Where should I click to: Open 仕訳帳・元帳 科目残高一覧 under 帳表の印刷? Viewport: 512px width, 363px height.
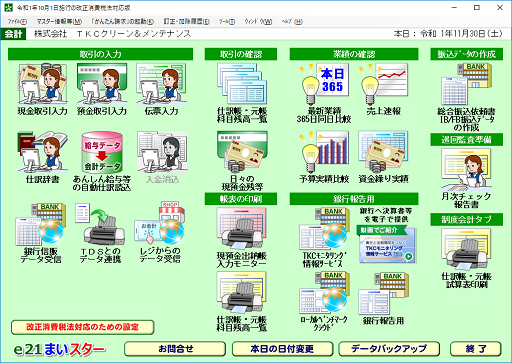pos(242,302)
